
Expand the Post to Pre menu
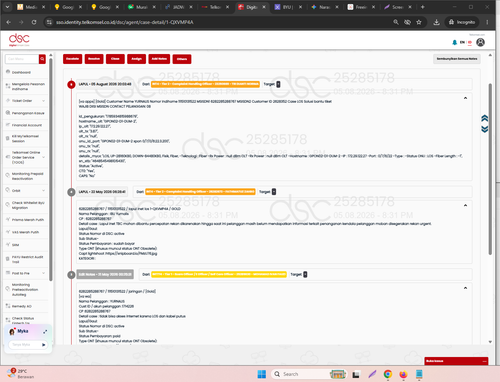[25, 273]
